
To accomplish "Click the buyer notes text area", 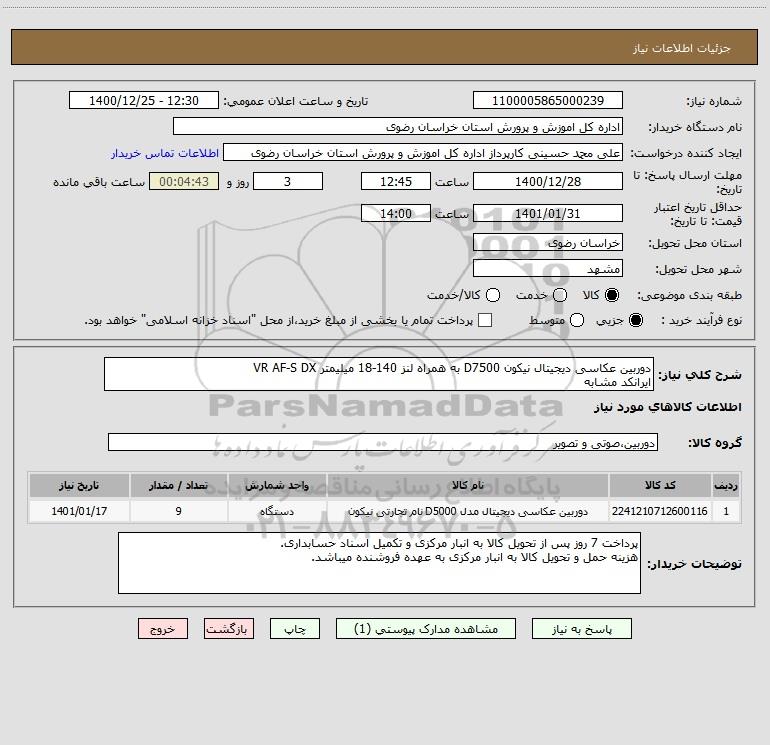I will click(379, 563).
